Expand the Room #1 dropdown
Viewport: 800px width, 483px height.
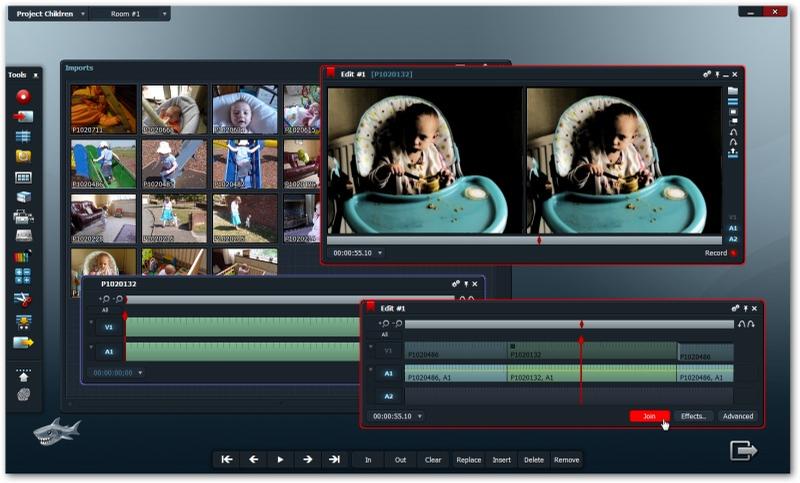(164, 14)
